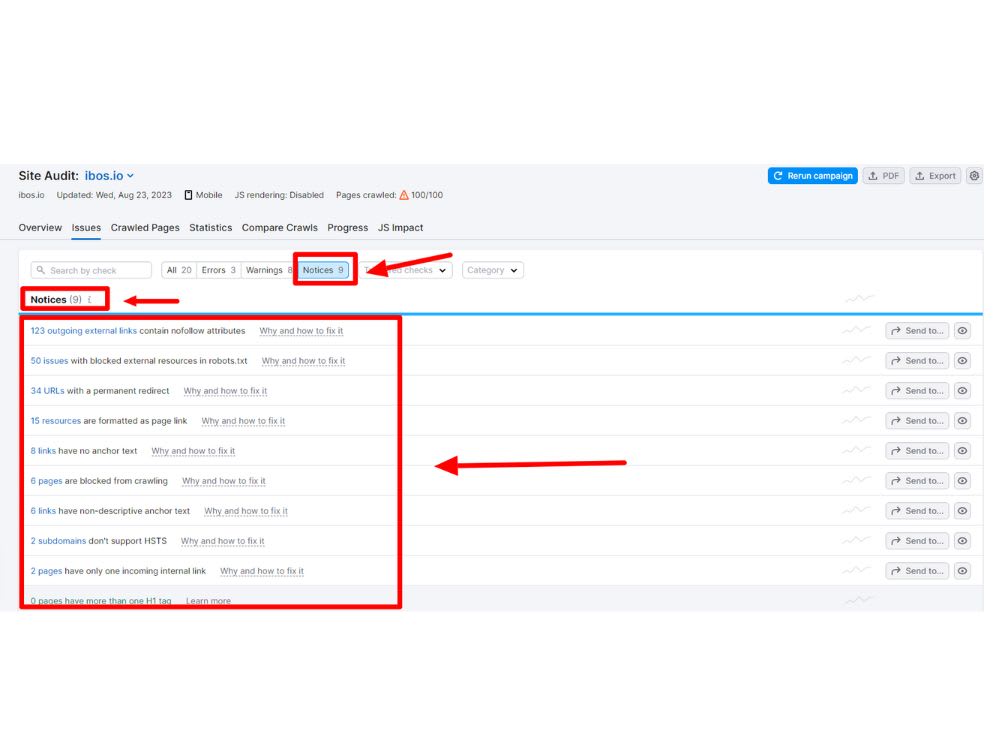Open trend sparkline for no anchor text row
1000x750 pixels.
856,450
